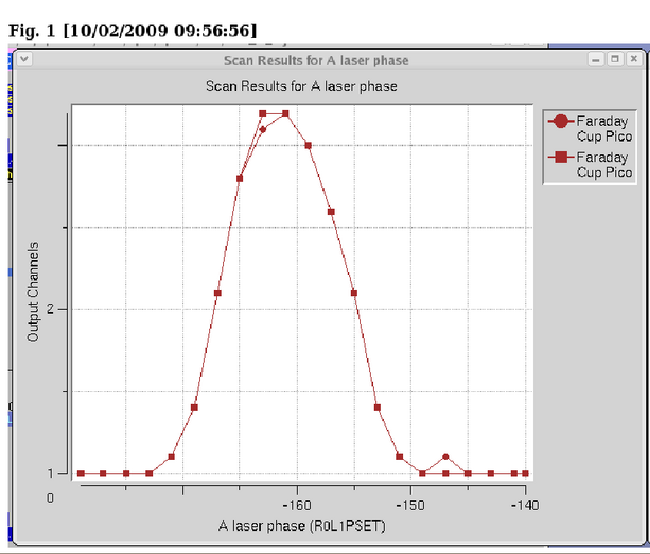This screenshot has height=554, width=650.
Task: Click the window title bar text
Action: (x=316, y=61)
